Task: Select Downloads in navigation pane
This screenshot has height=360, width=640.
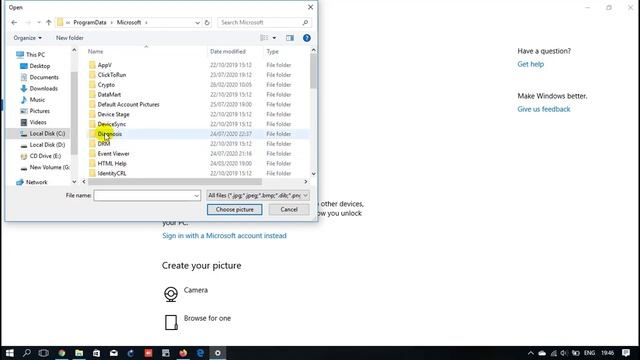Action: pos(44,89)
